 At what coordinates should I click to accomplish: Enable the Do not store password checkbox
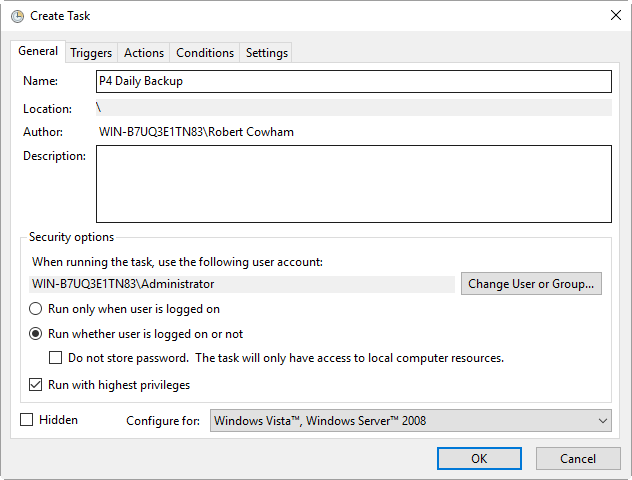click(56, 358)
